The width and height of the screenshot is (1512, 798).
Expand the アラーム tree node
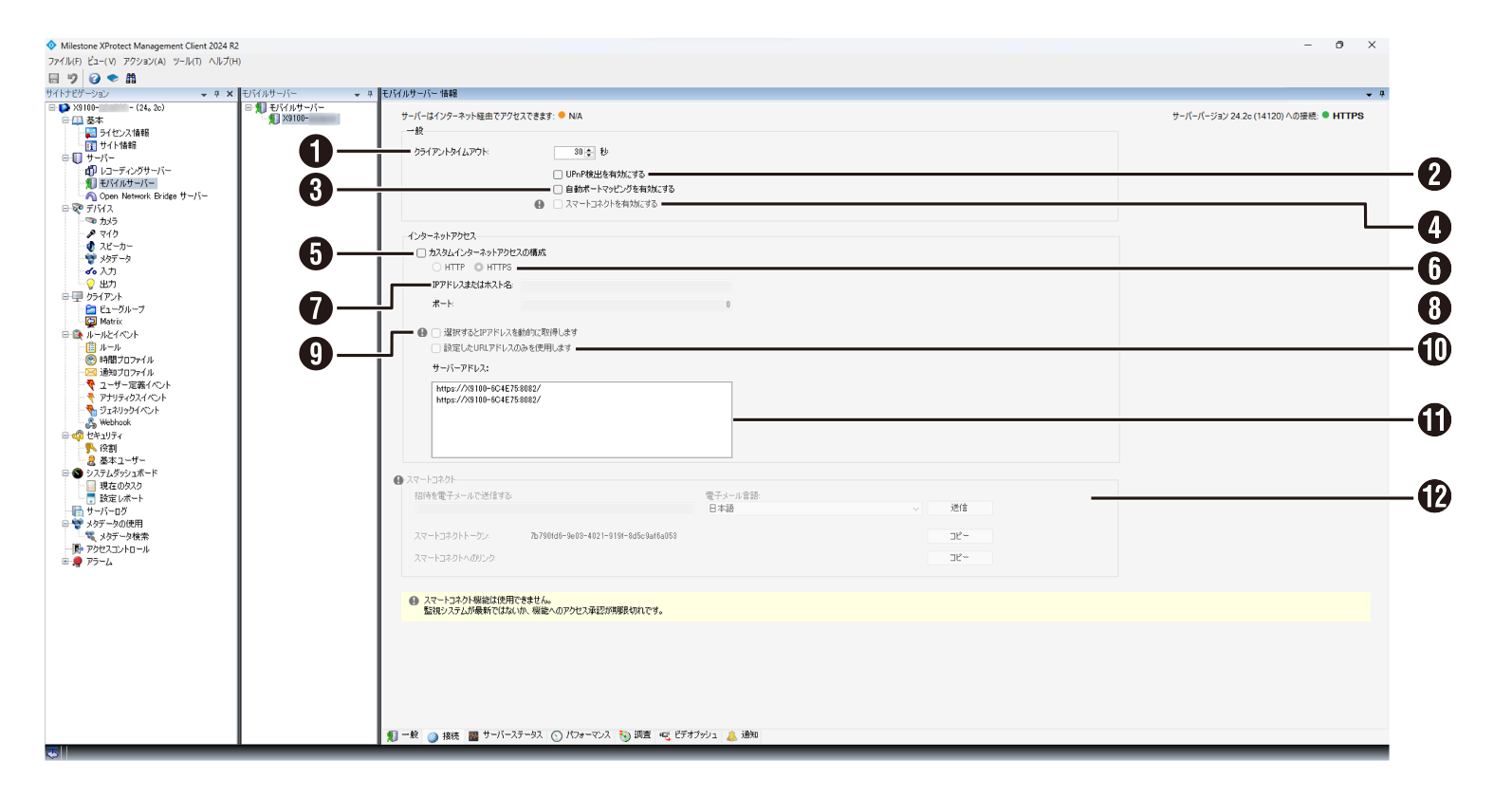click(x=65, y=562)
